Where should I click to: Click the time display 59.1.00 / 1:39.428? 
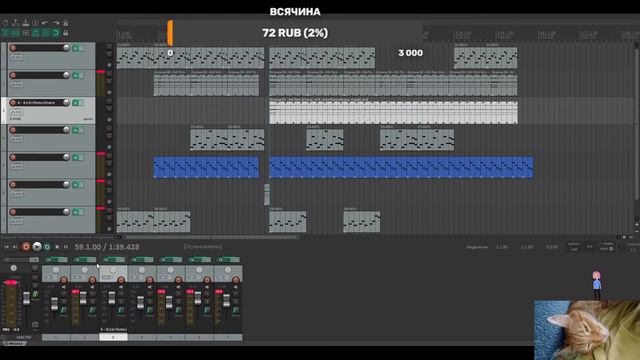[107, 247]
